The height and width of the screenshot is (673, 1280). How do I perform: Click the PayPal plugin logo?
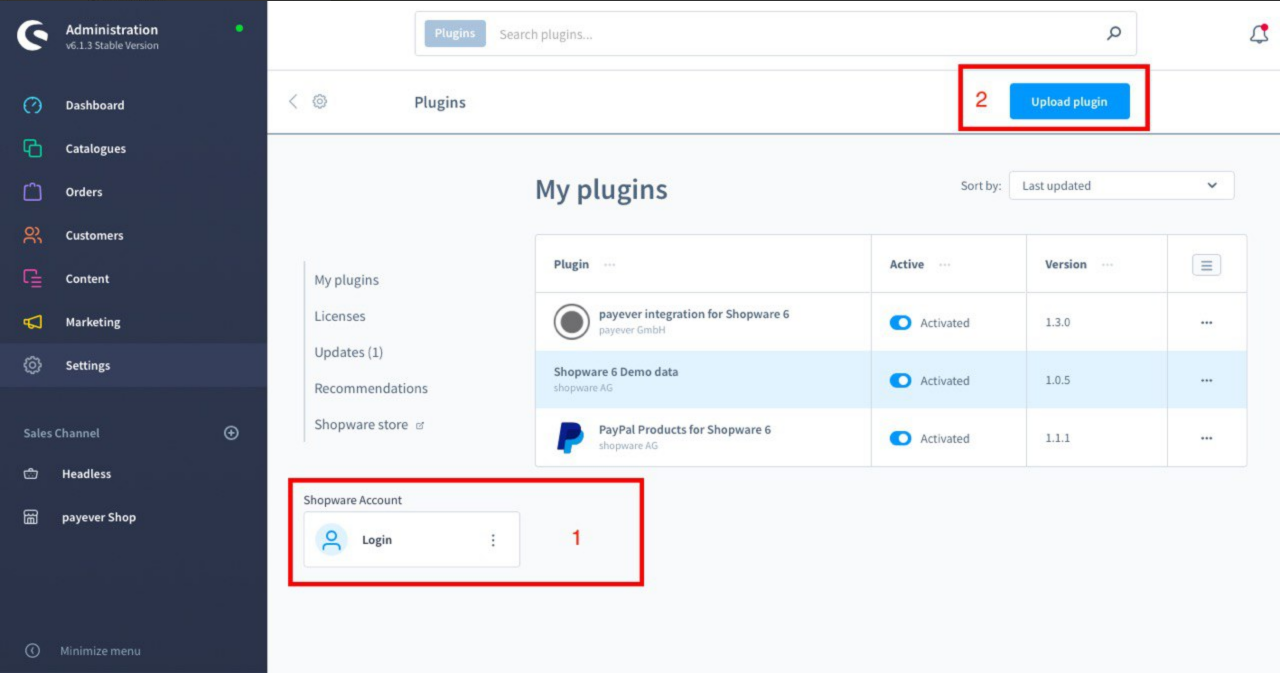point(570,438)
